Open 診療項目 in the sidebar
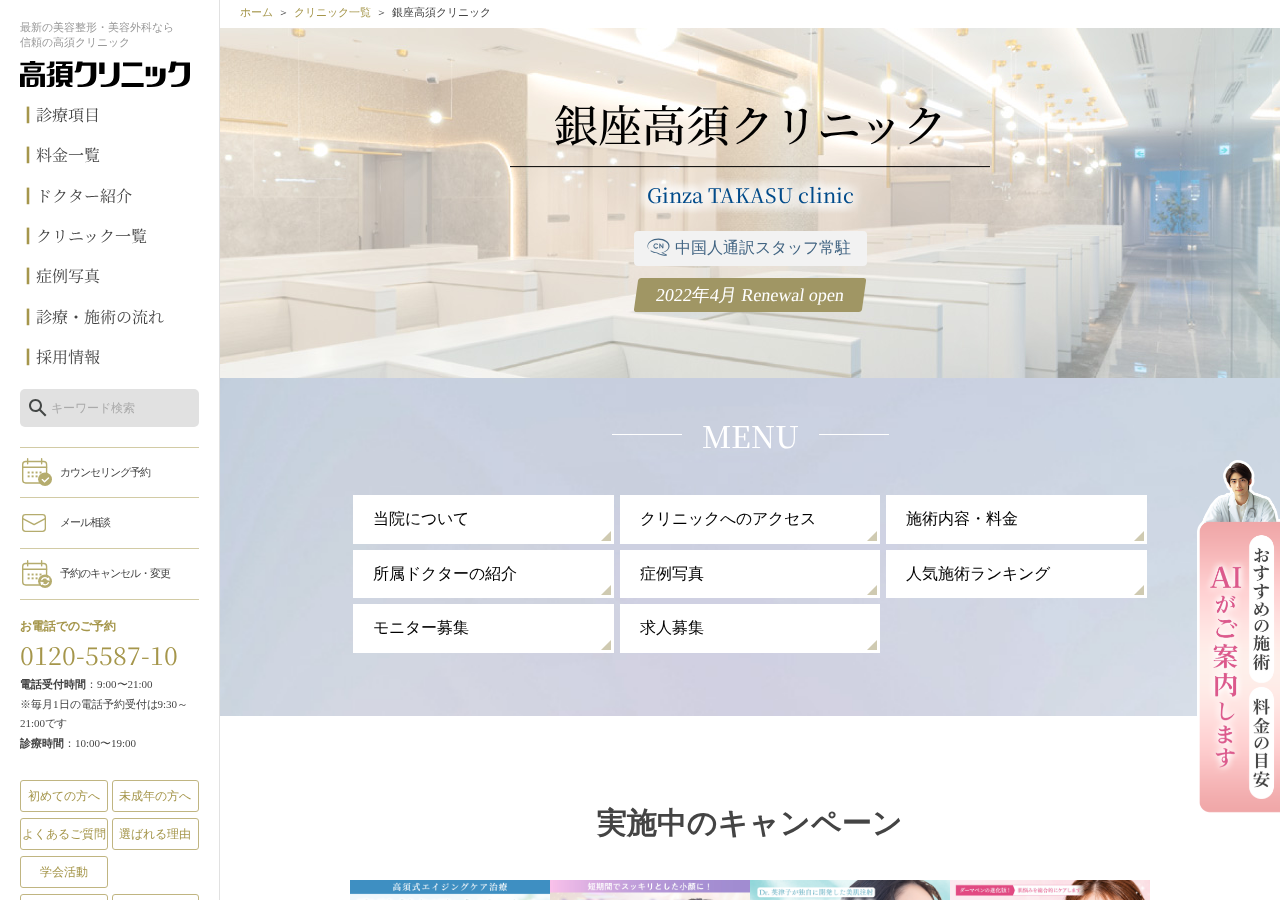 (x=68, y=115)
